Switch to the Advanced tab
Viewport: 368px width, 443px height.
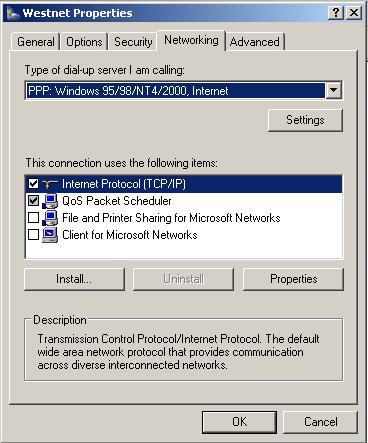point(255,42)
